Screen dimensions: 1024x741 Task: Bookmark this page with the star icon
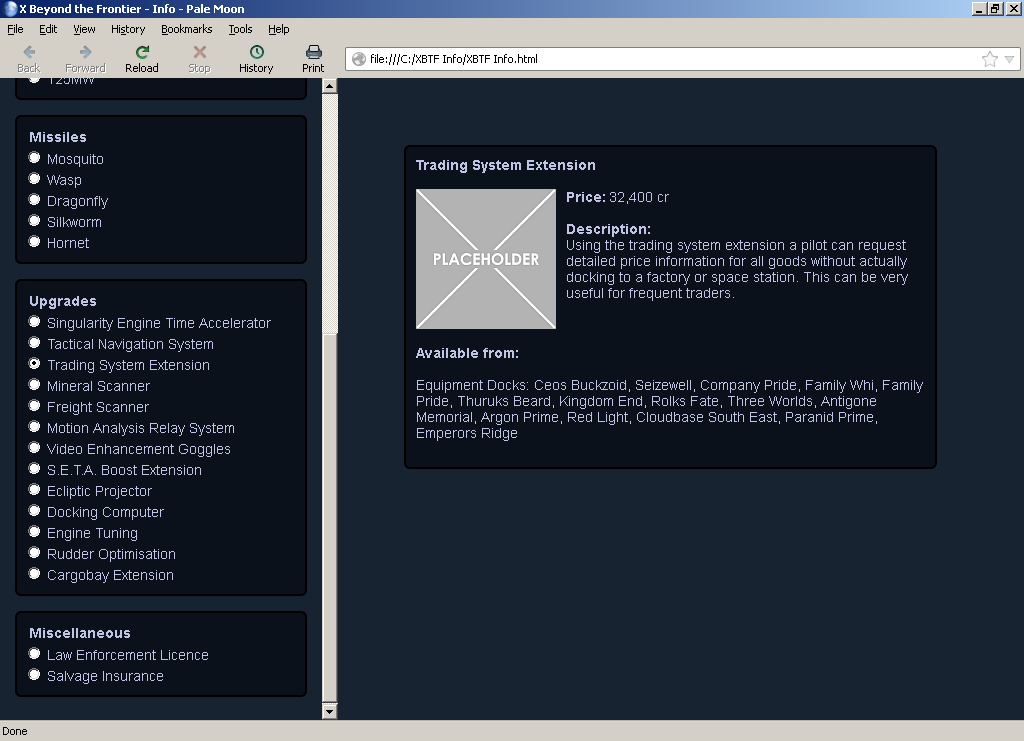pos(989,59)
